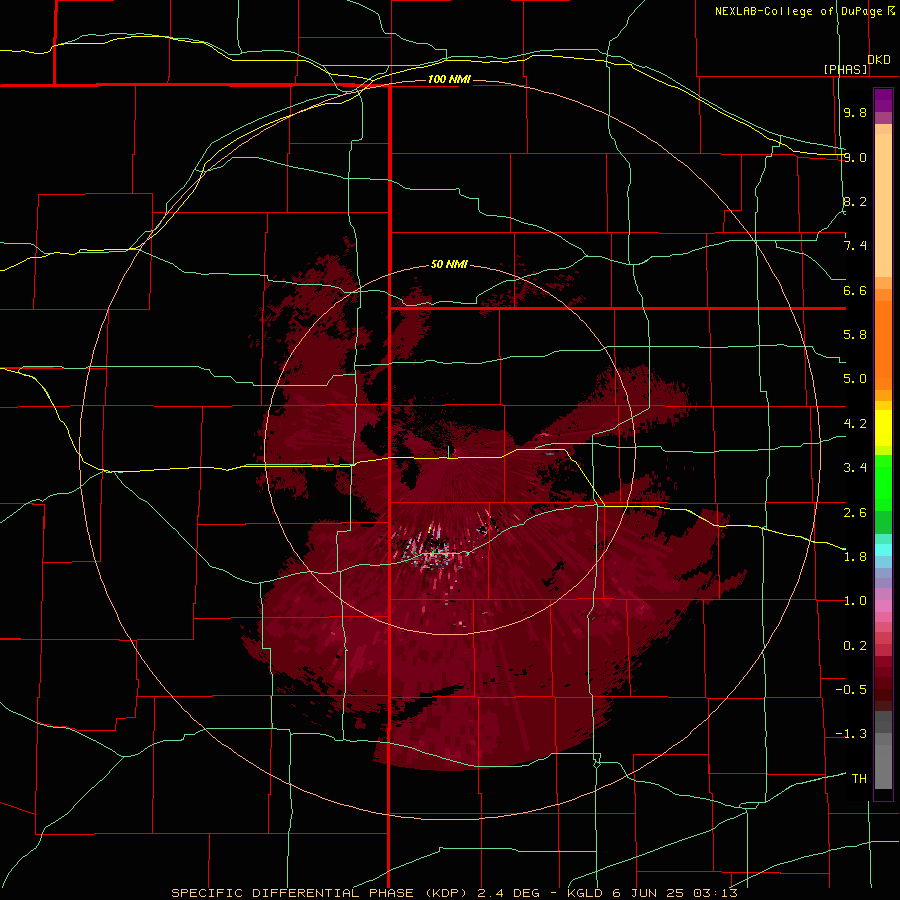Image resolution: width=900 pixels, height=900 pixels.
Task: Click the 5.0 scale value
Action: click(855, 379)
